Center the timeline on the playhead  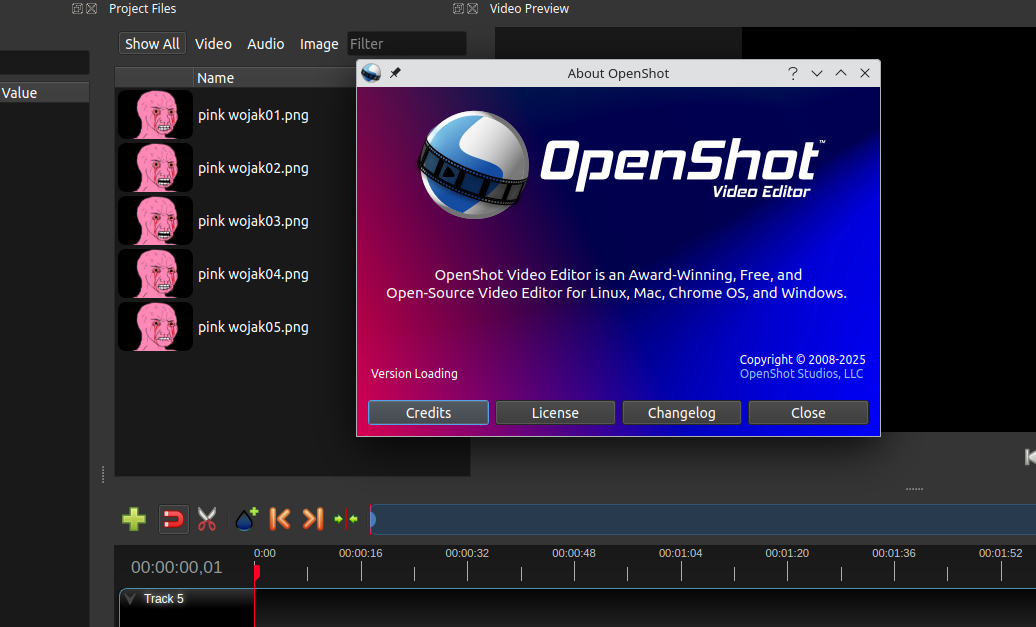[x=346, y=519]
